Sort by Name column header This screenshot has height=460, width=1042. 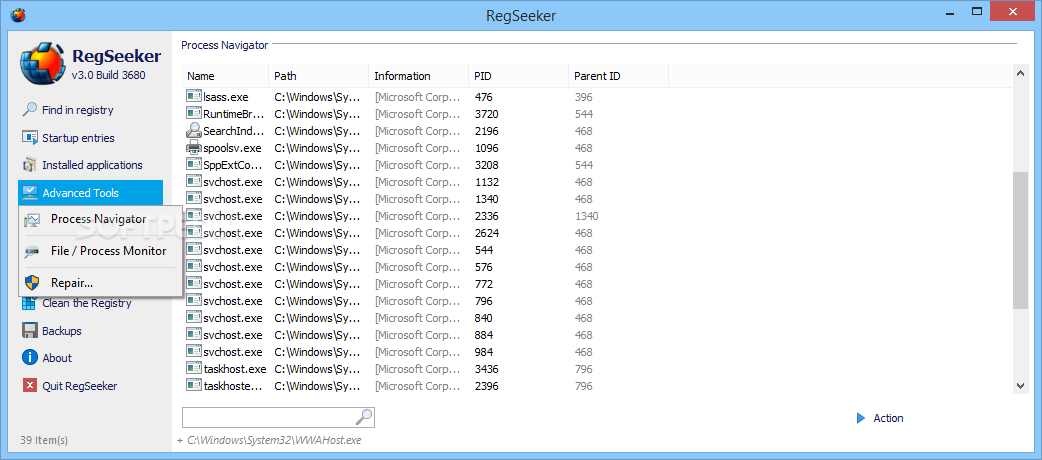coord(225,76)
